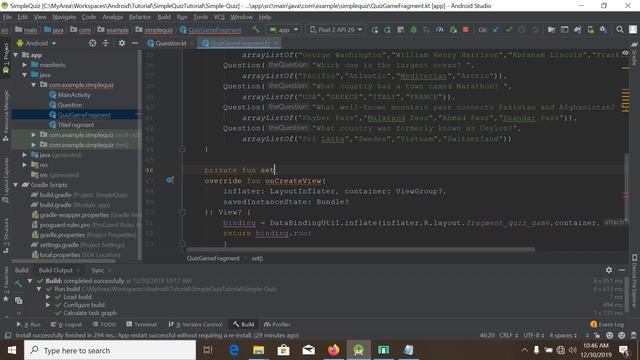
Task: Hide the Project panel with minus icon
Action: point(135,43)
